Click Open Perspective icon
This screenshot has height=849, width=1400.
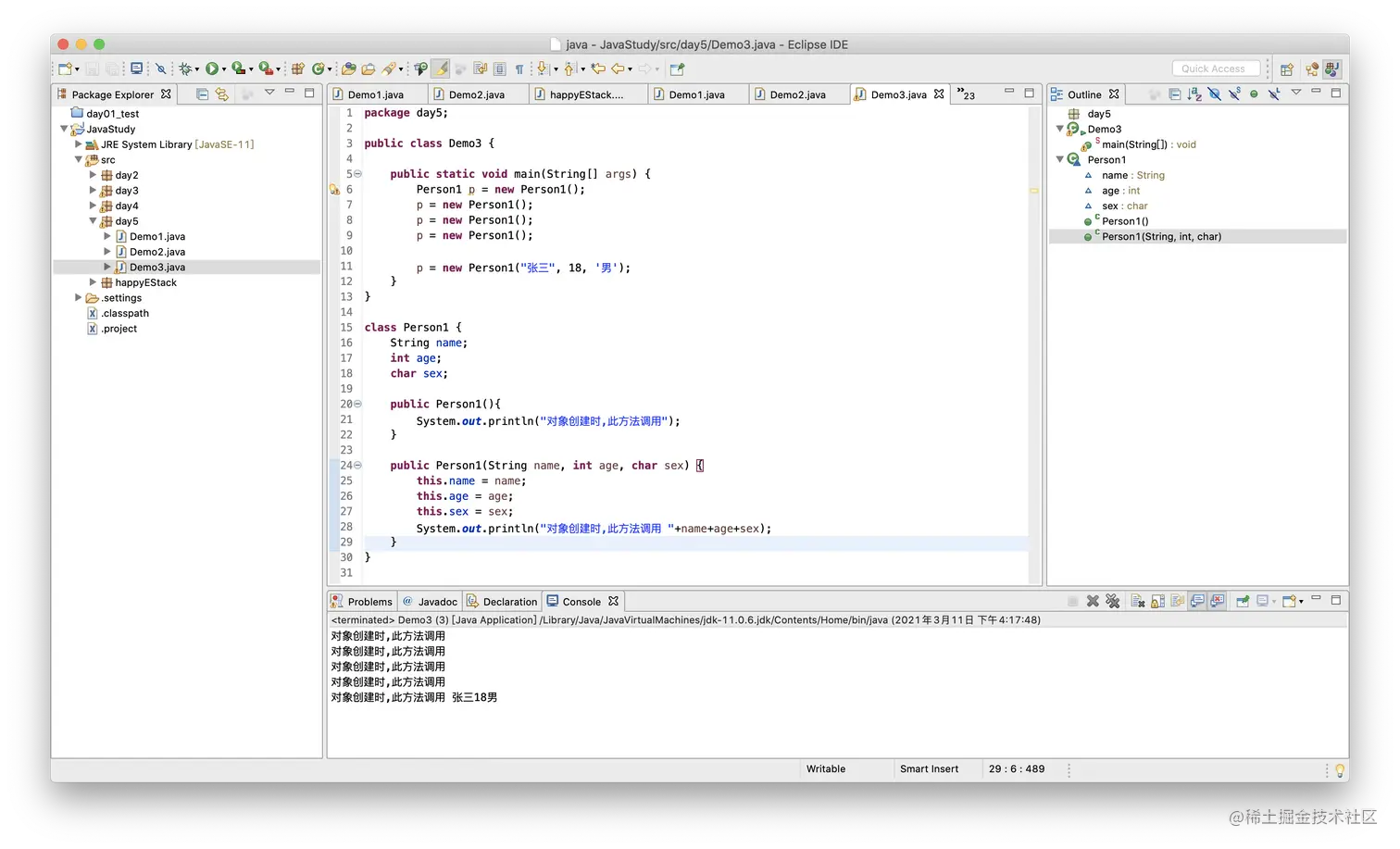tap(1286, 69)
